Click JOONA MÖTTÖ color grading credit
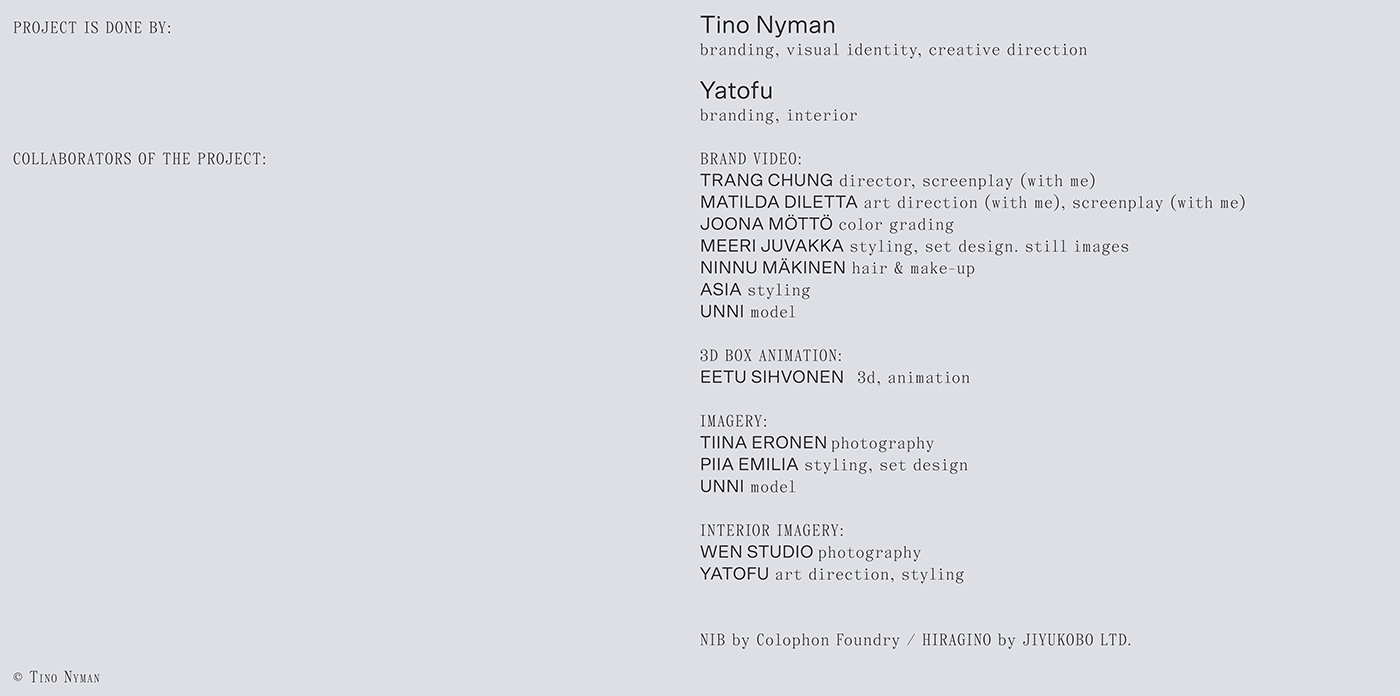Image resolution: width=1400 pixels, height=696 pixels. pos(766,225)
